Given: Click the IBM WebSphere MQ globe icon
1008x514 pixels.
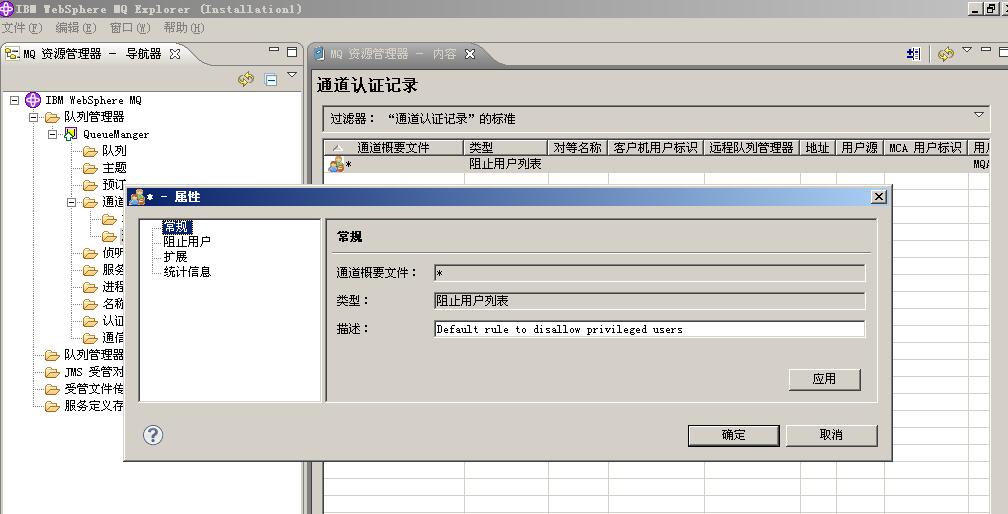Looking at the screenshot, I should (33, 100).
